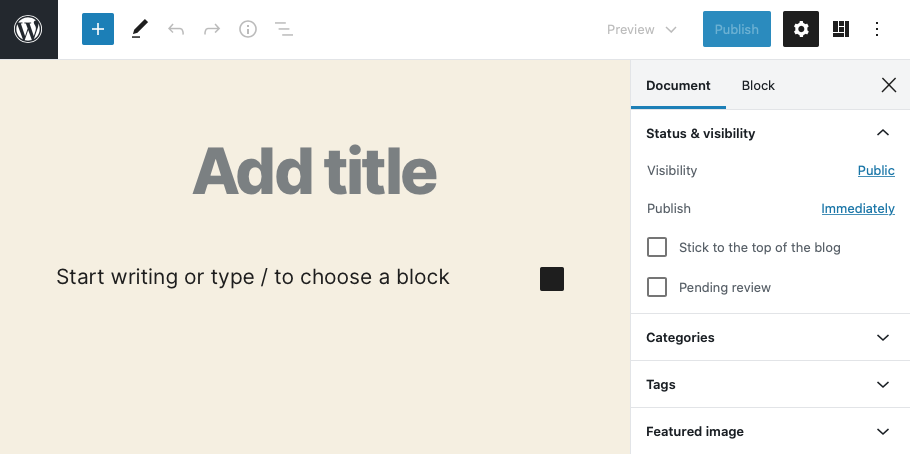Open the columns layout plugin icon

tap(841, 29)
